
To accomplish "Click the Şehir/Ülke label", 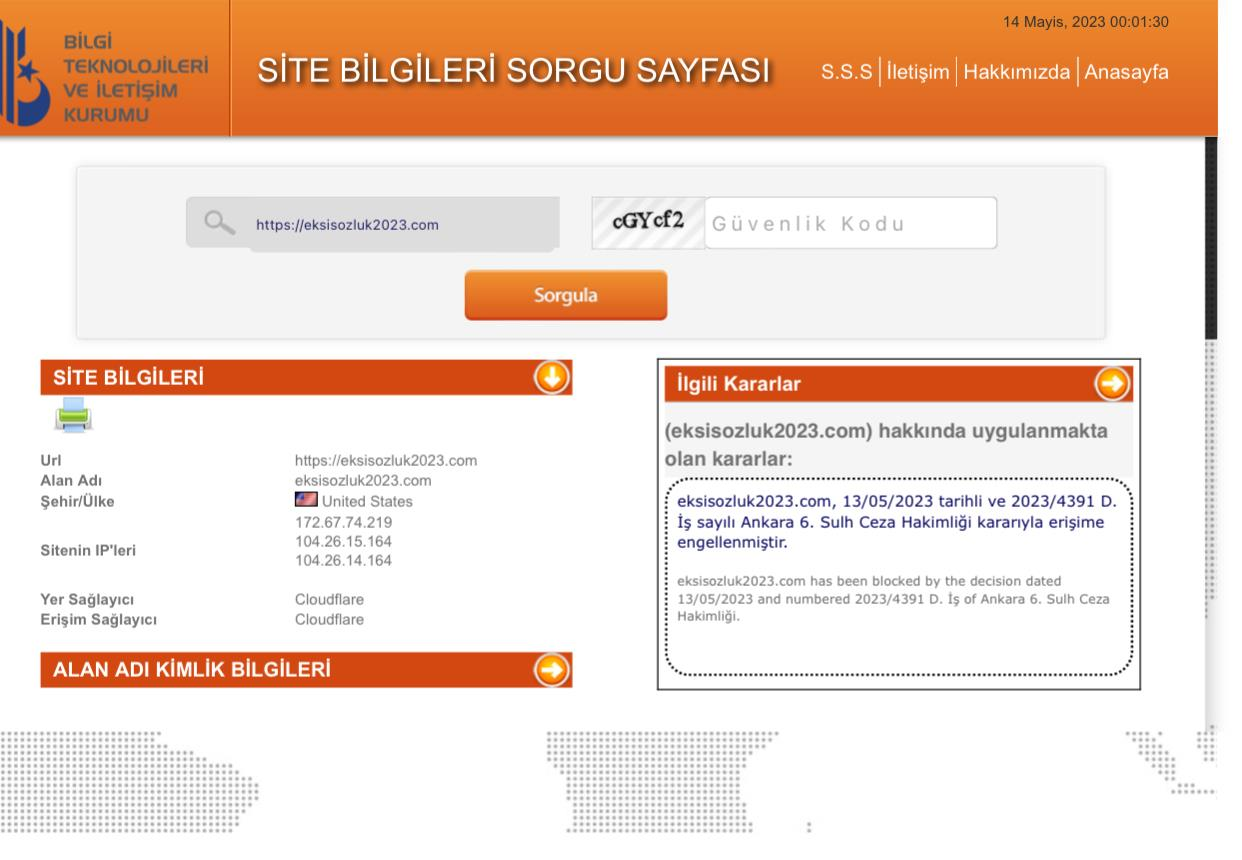I will (x=78, y=501).
